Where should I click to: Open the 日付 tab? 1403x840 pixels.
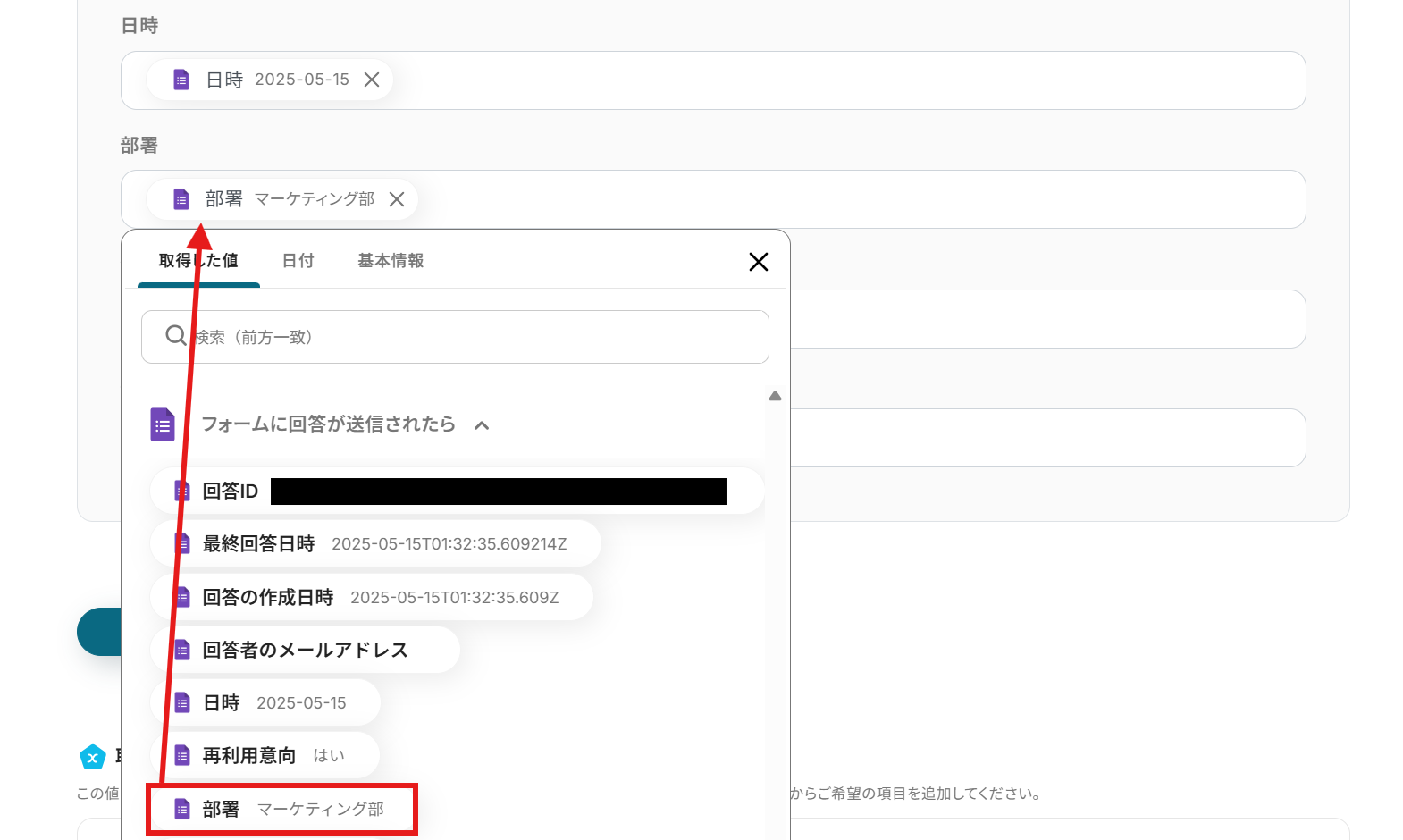click(298, 261)
